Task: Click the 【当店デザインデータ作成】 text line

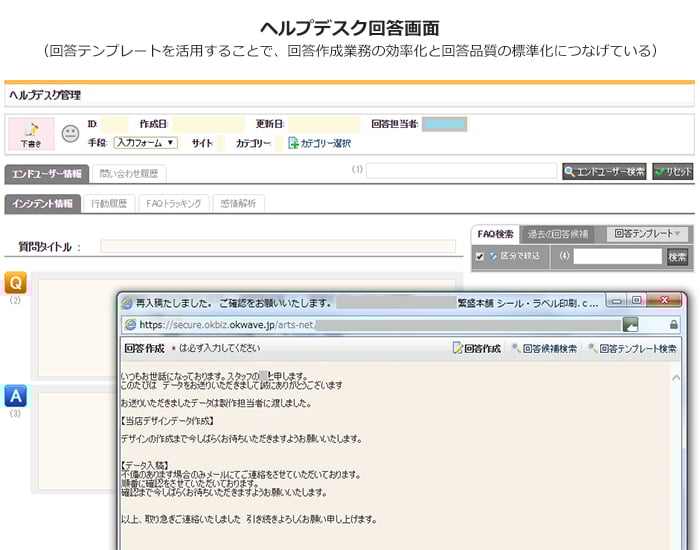Action: pos(167,421)
